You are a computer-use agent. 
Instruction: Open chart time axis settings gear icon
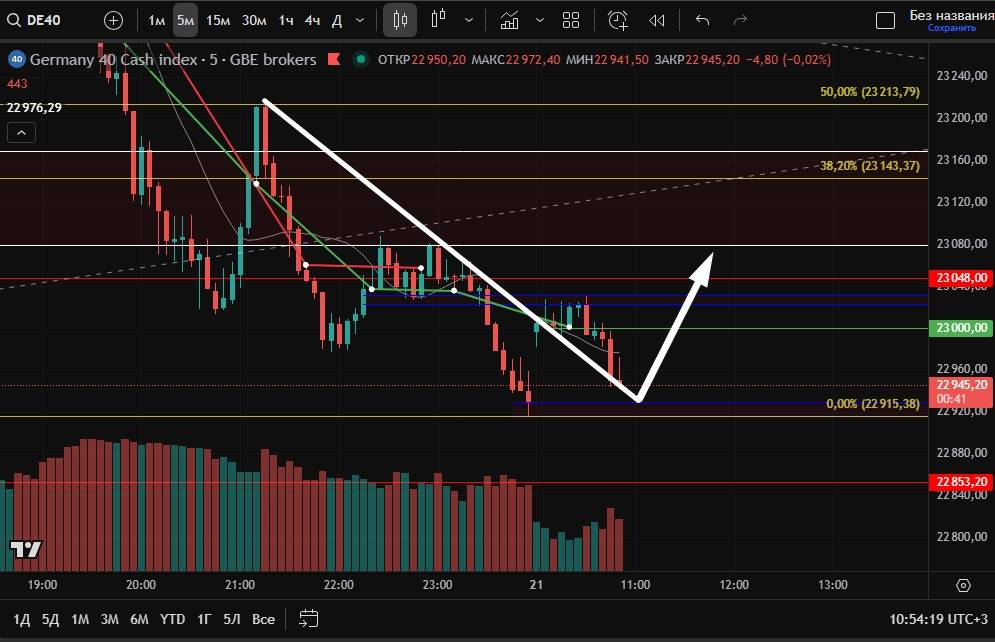coord(963,585)
